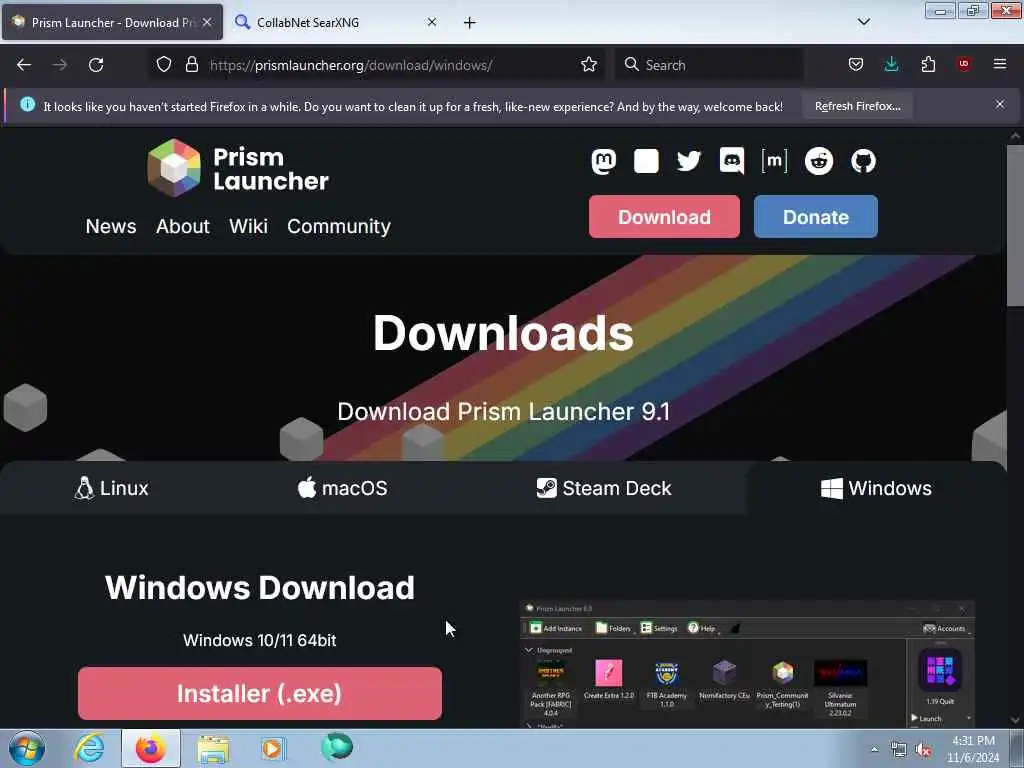
Task: Open the tracking protection shield icon
Action: tap(164, 65)
